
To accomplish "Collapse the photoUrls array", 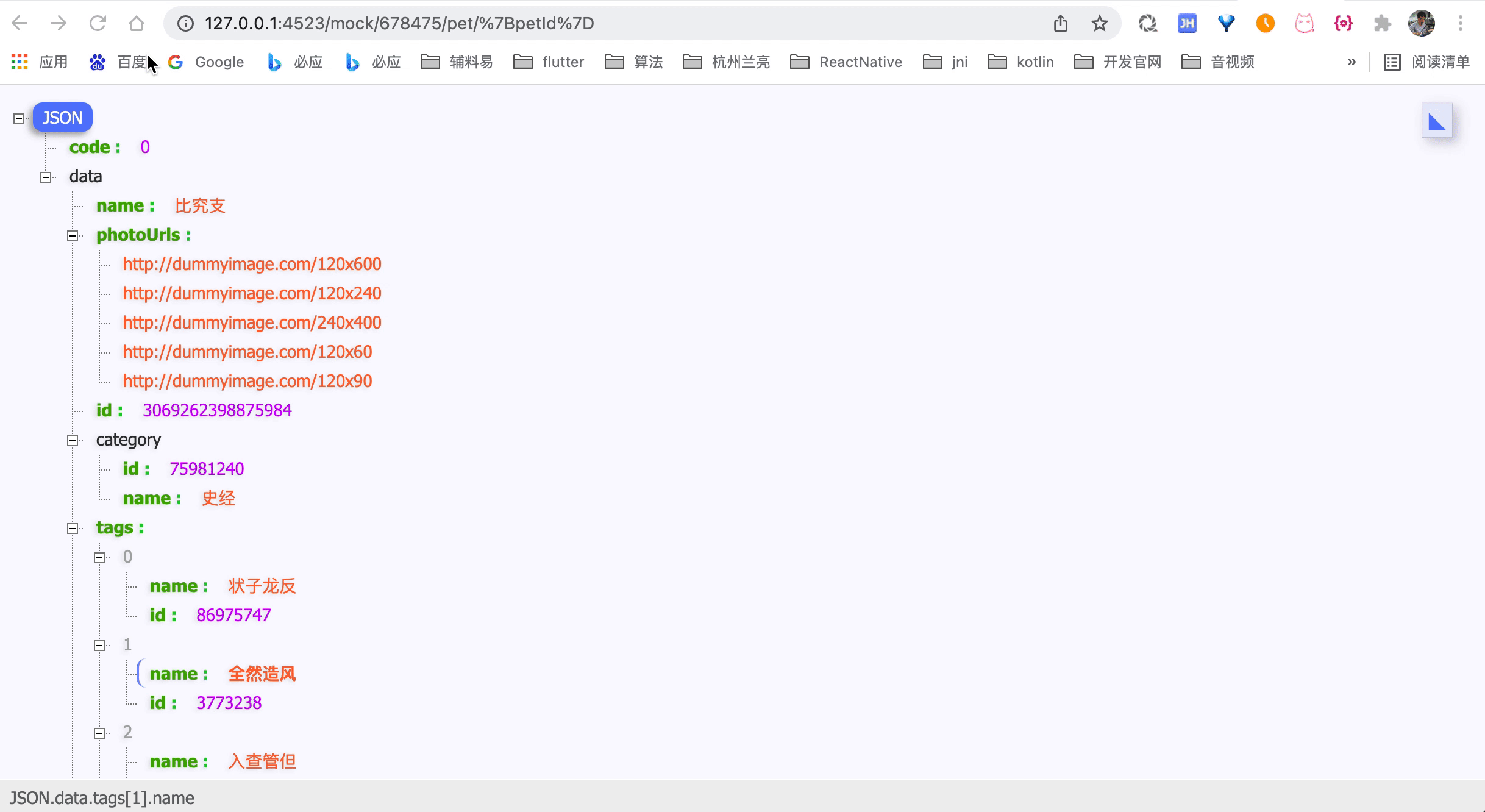I will point(73,236).
